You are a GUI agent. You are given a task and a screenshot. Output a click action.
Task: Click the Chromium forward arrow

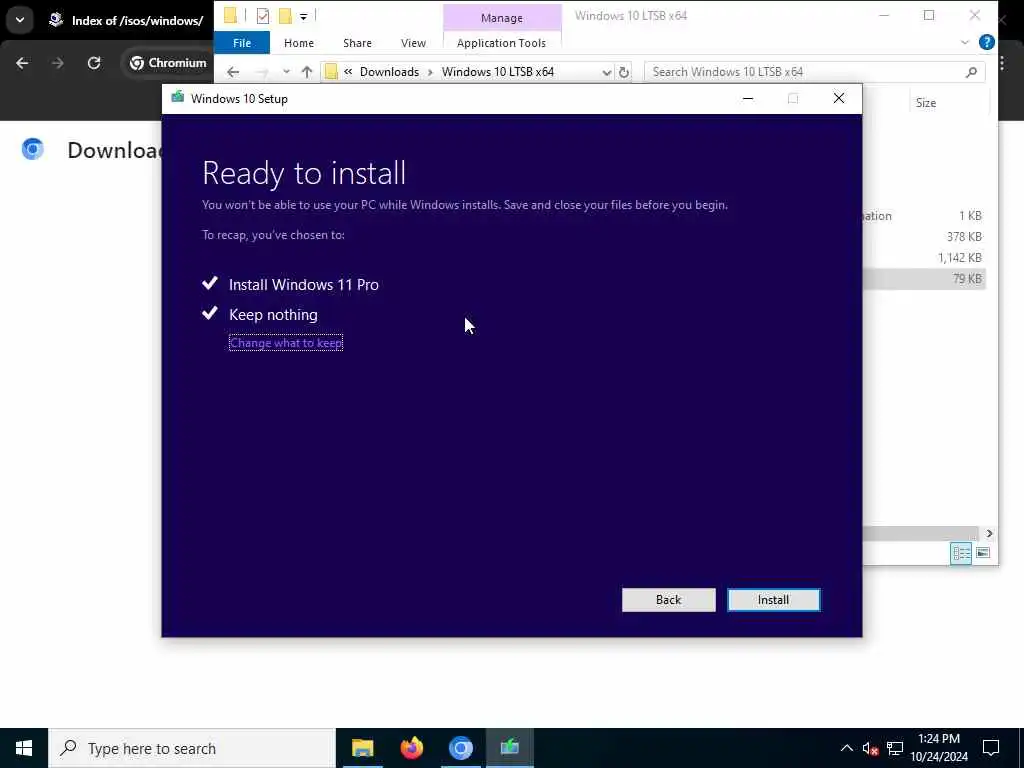57,63
